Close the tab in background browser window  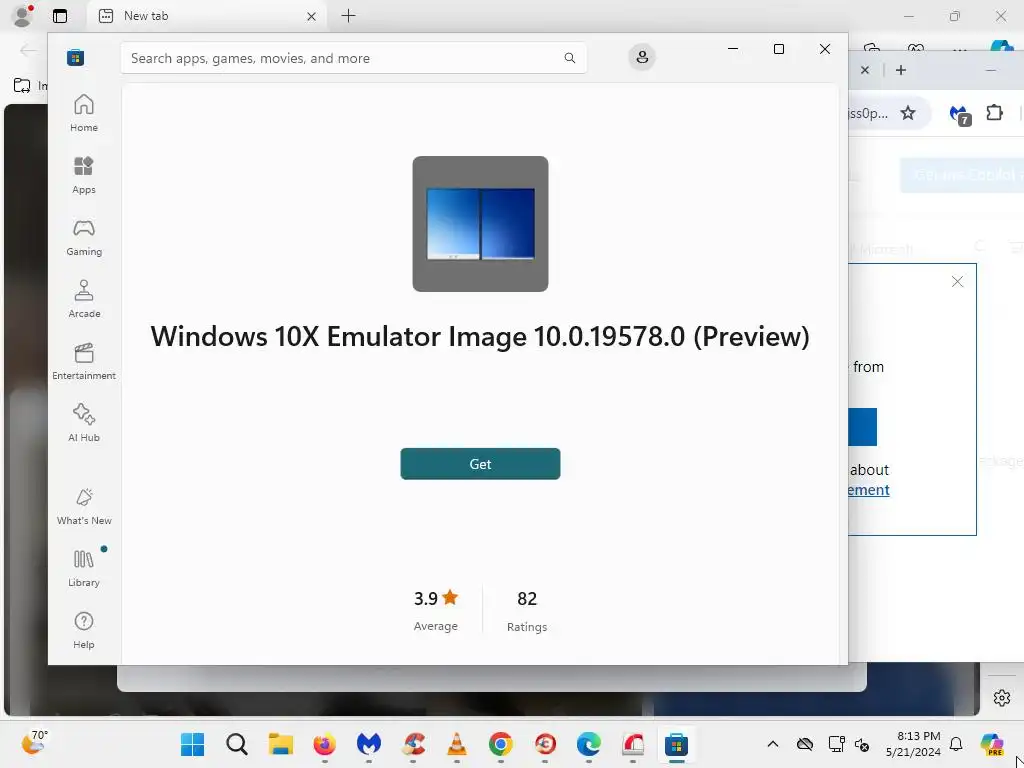[x=865, y=70]
